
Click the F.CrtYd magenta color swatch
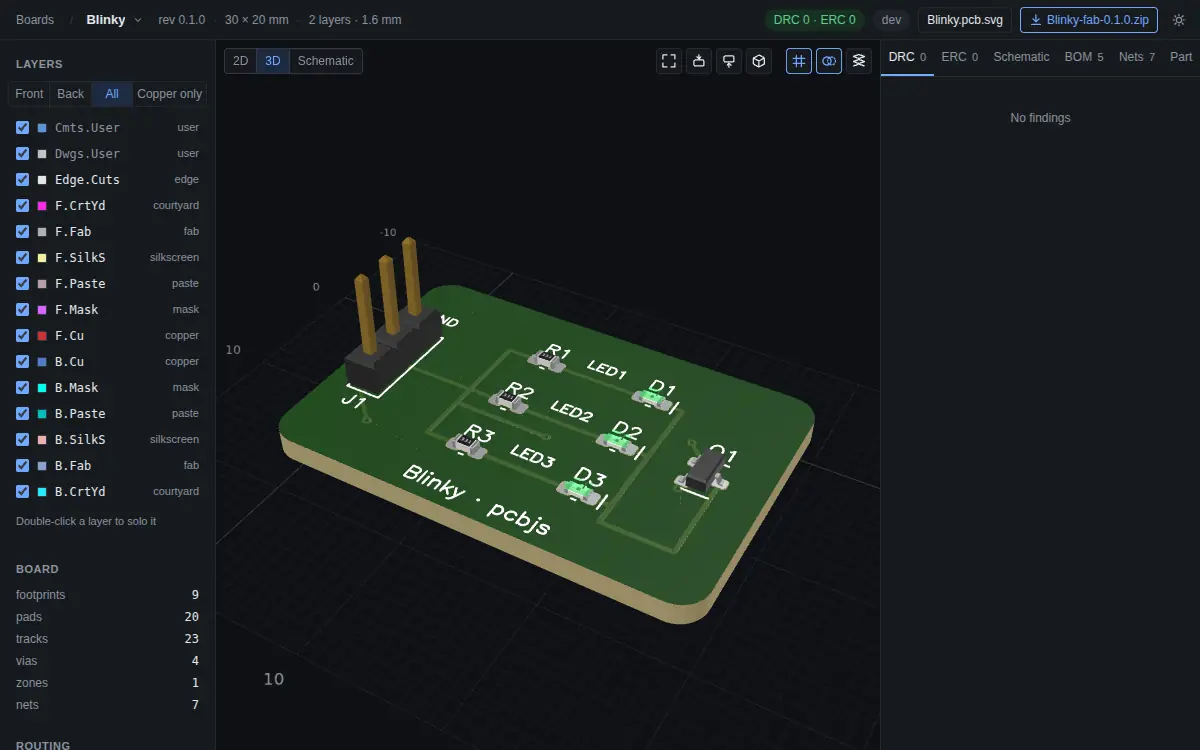(42, 206)
